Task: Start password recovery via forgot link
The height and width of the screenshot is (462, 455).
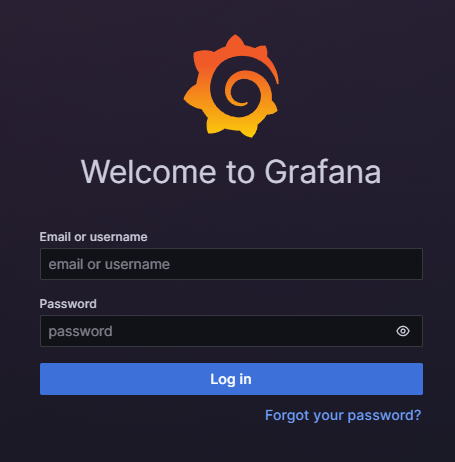Action: pos(343,415)
